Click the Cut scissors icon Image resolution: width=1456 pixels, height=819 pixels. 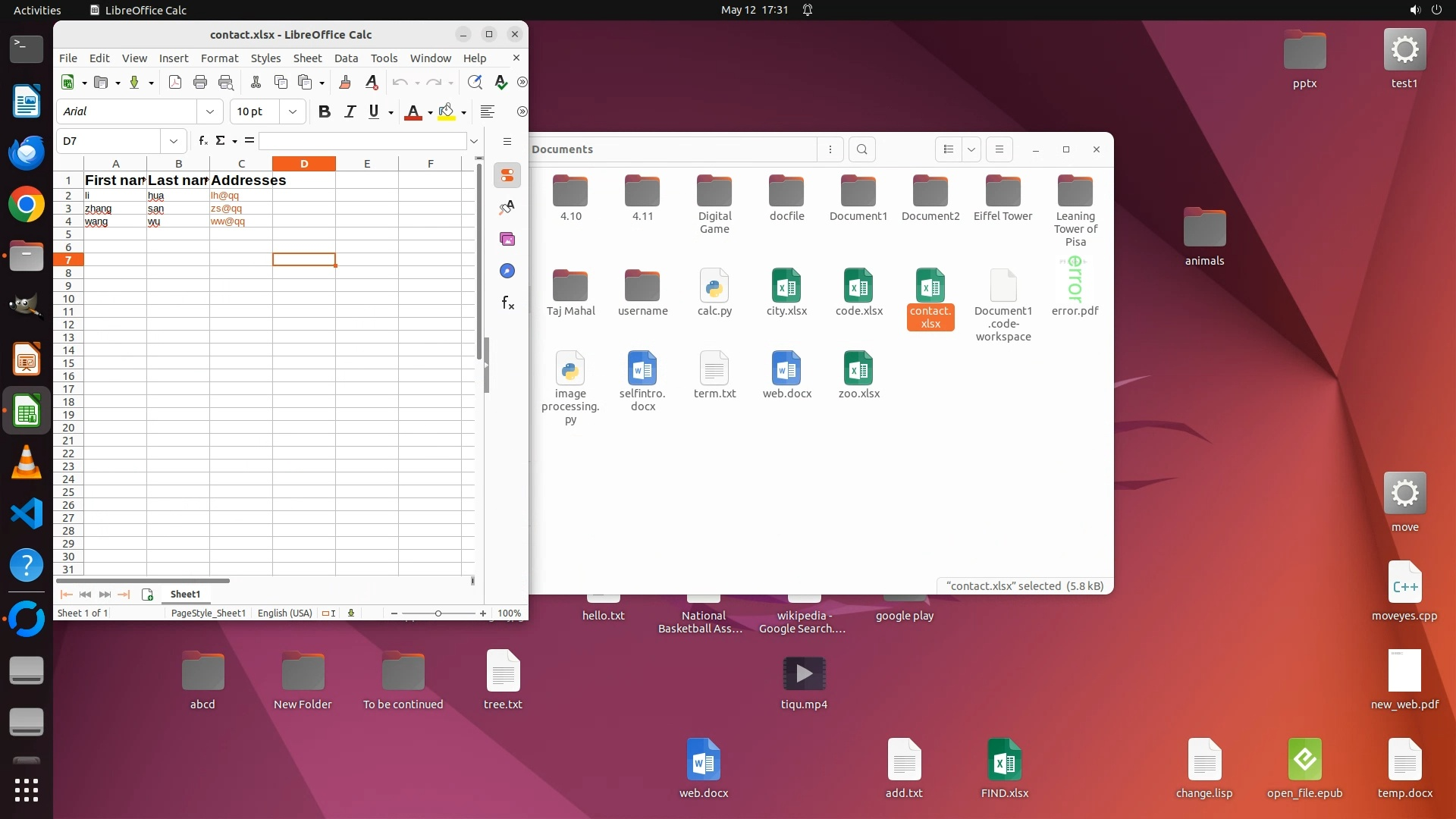tap(256, 82)
